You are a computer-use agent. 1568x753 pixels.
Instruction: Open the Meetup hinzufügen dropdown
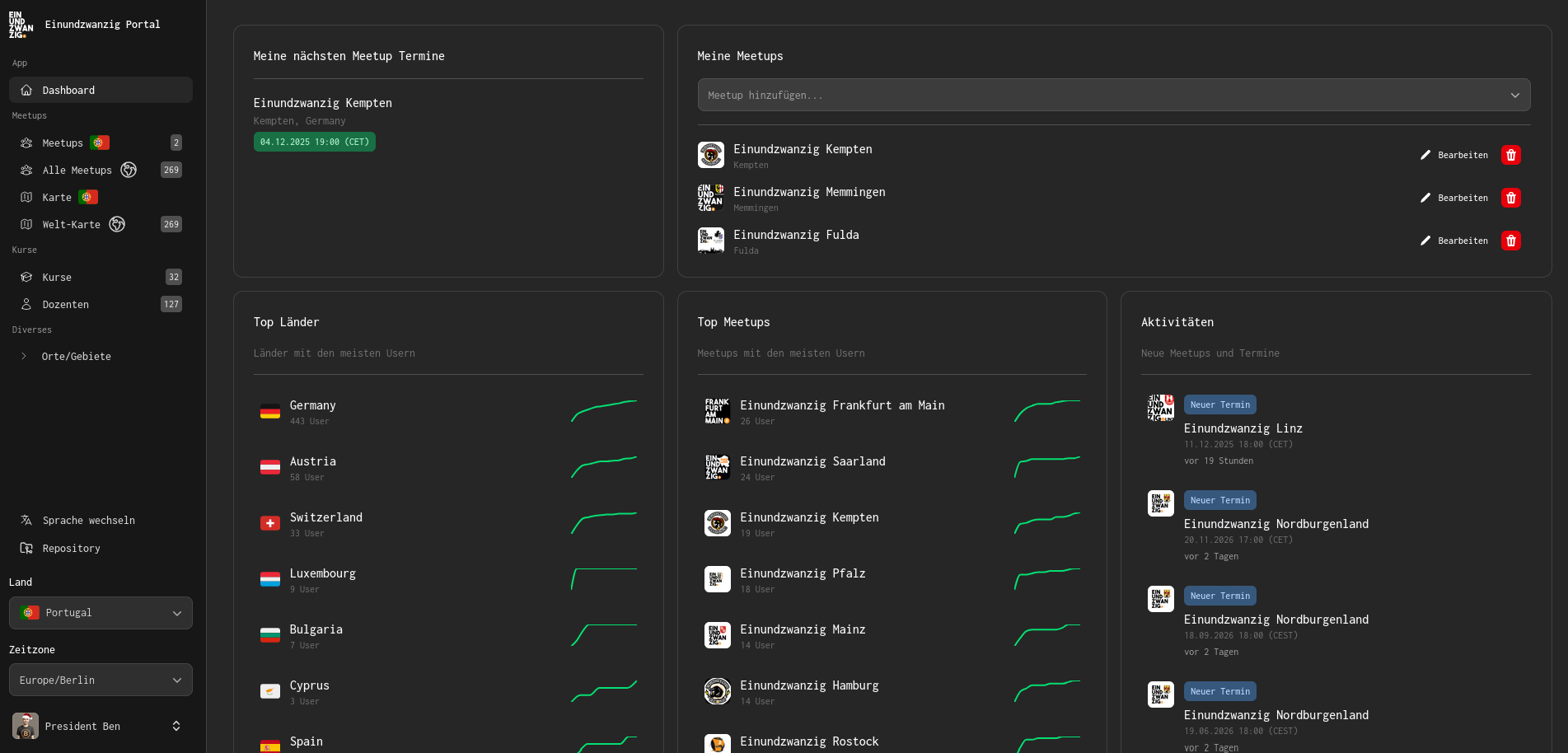click(1113, 95)
